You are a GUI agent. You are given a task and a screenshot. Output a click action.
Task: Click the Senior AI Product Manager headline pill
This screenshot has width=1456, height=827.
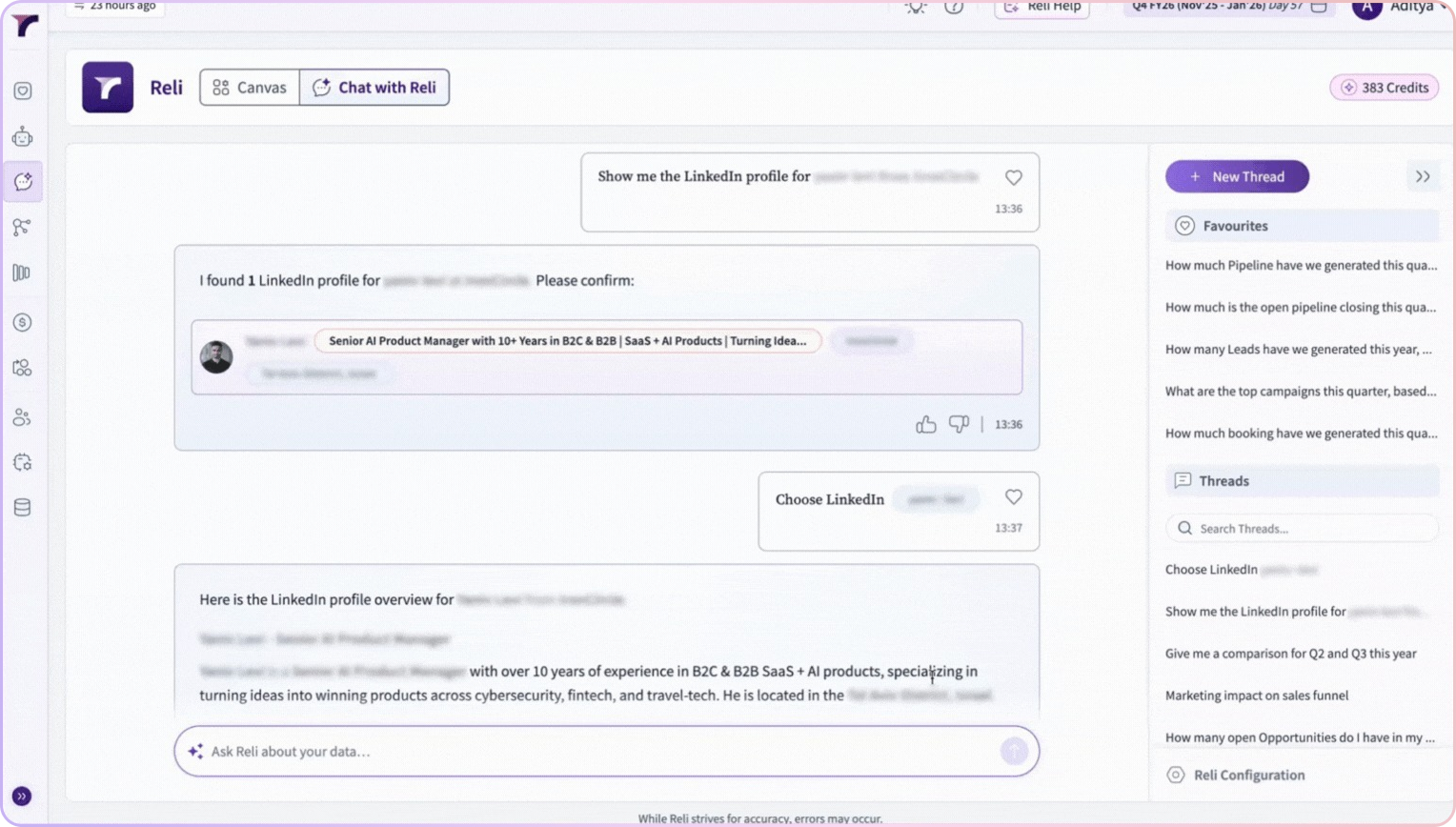pyautogui.click(x=567, y=341)
